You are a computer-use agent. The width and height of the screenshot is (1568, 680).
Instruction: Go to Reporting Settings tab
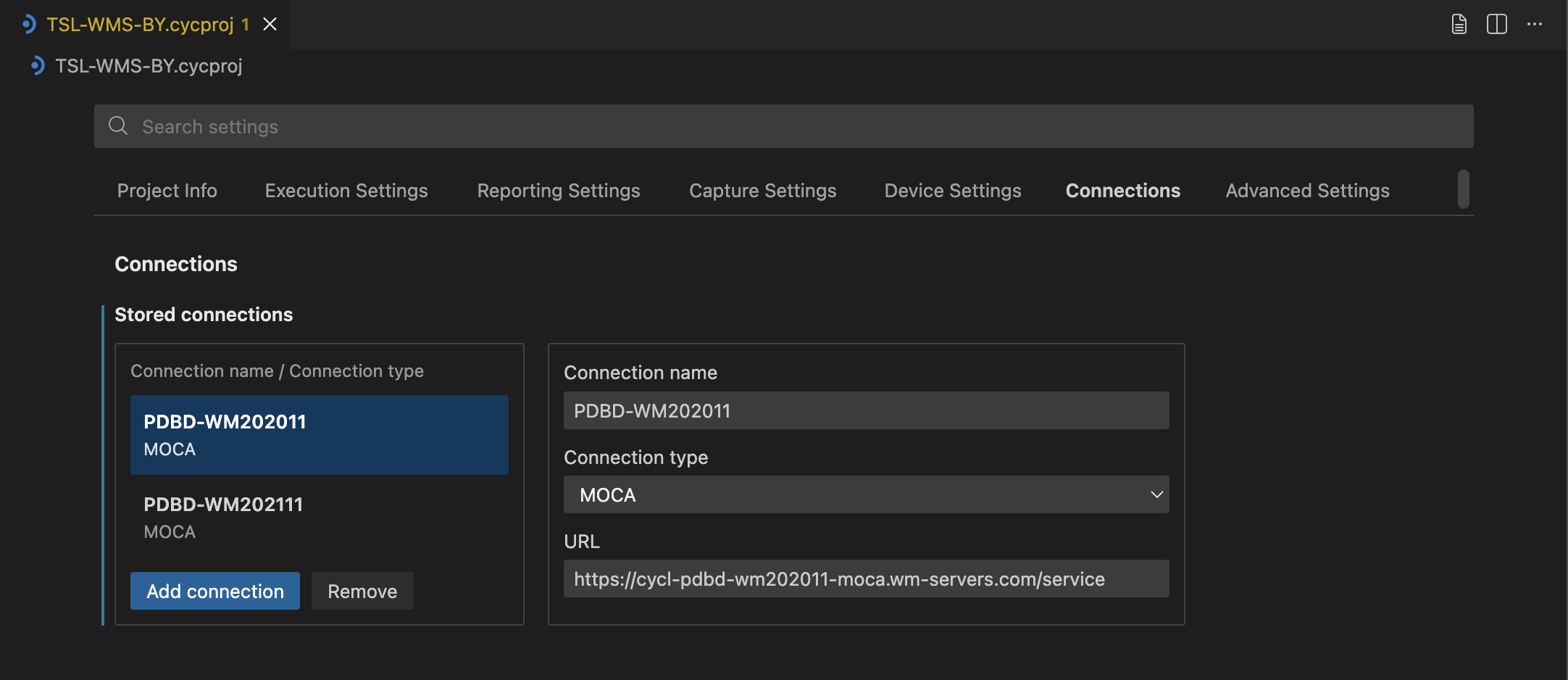559,191
